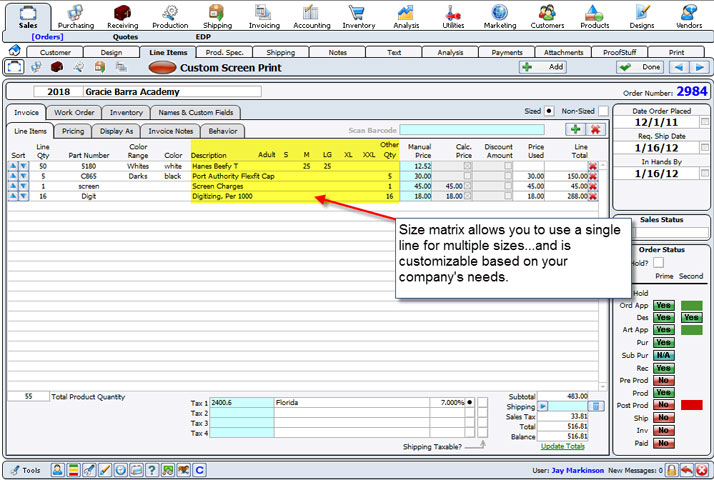The image size is (714, 480).
Task: Click the Update Totals link
Action: click(562, 446)
